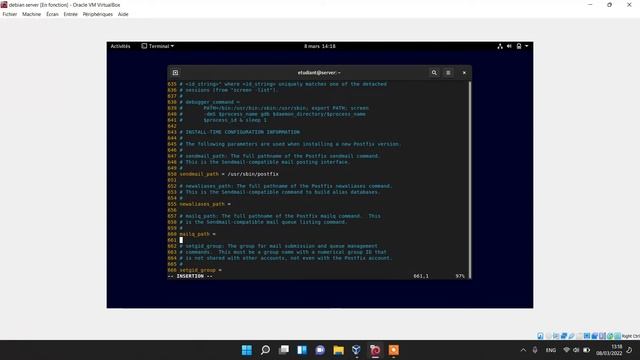Click the VirtualBox USB status icon

(x=571, y=336)
